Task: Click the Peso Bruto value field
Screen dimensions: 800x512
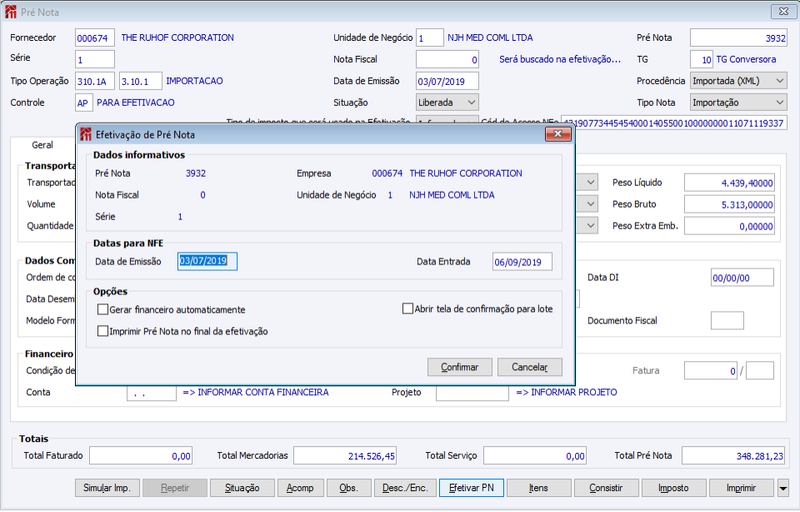Action: 730,204
